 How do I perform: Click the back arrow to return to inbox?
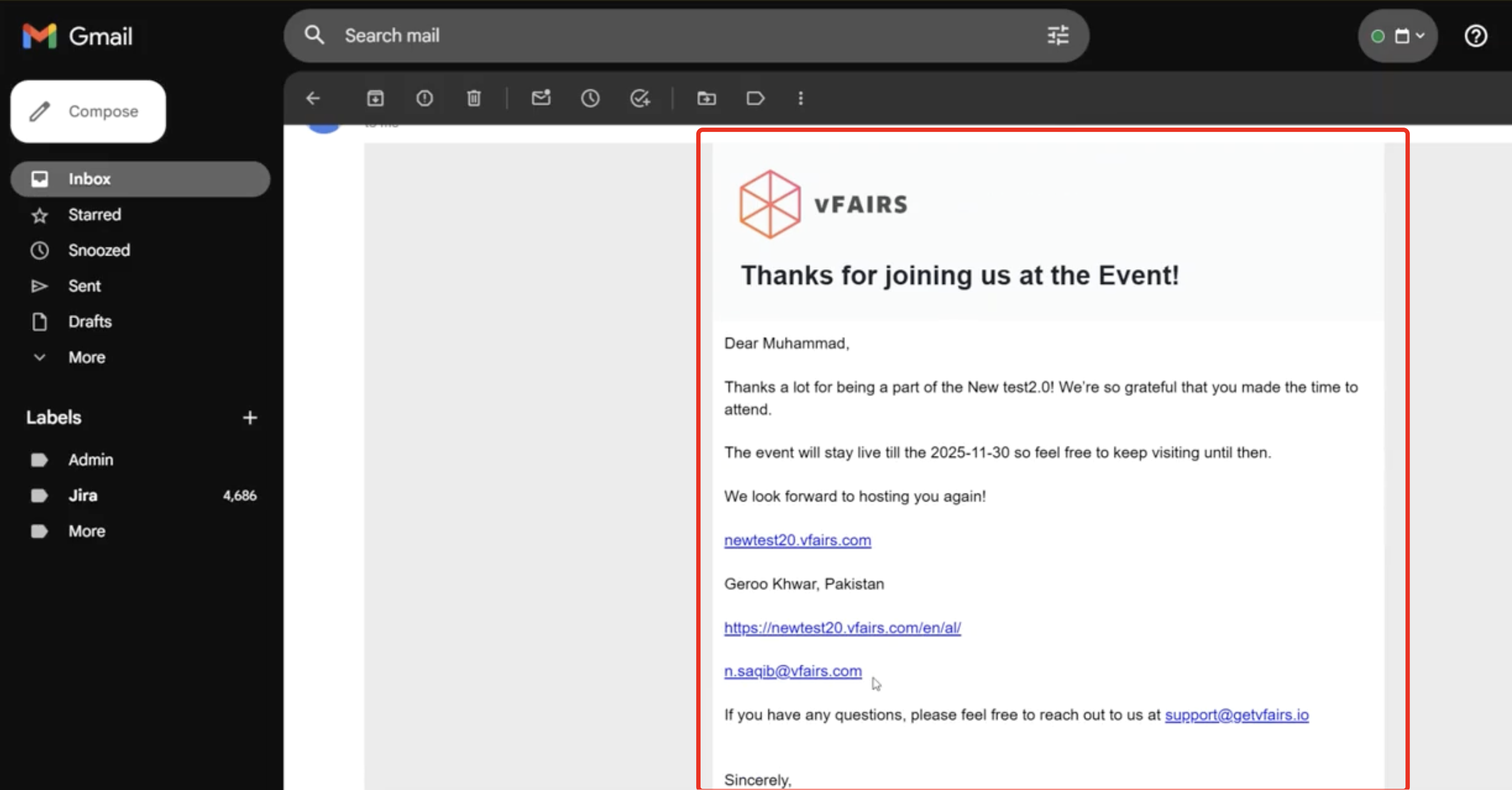click(313, 98)
